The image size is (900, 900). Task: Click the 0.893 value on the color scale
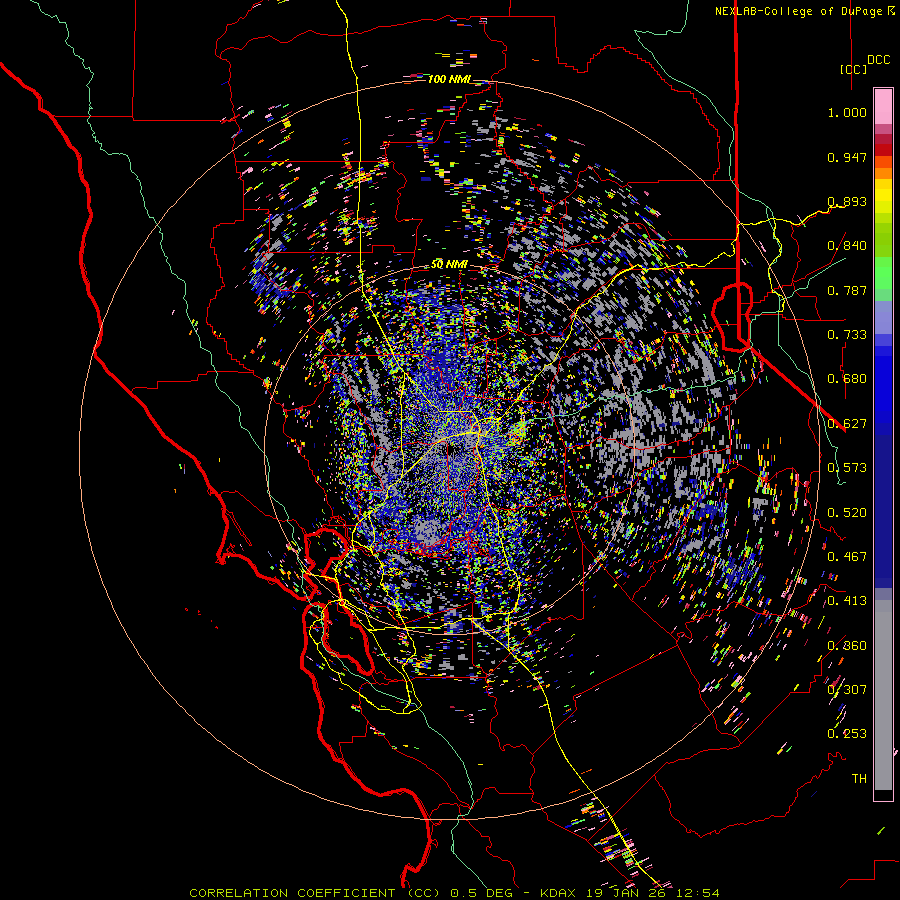pyautogui.click(x=847, y=201)
